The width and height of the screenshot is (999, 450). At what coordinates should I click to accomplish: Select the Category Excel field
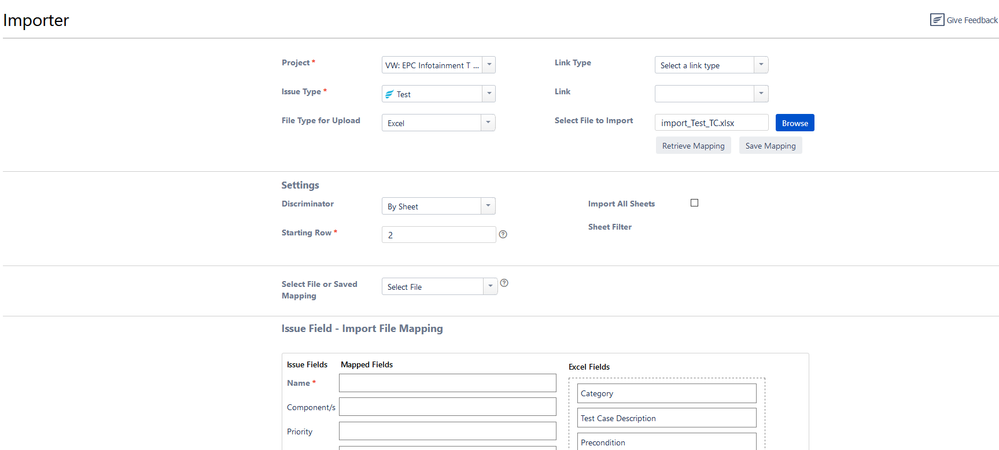pos(666,393)
